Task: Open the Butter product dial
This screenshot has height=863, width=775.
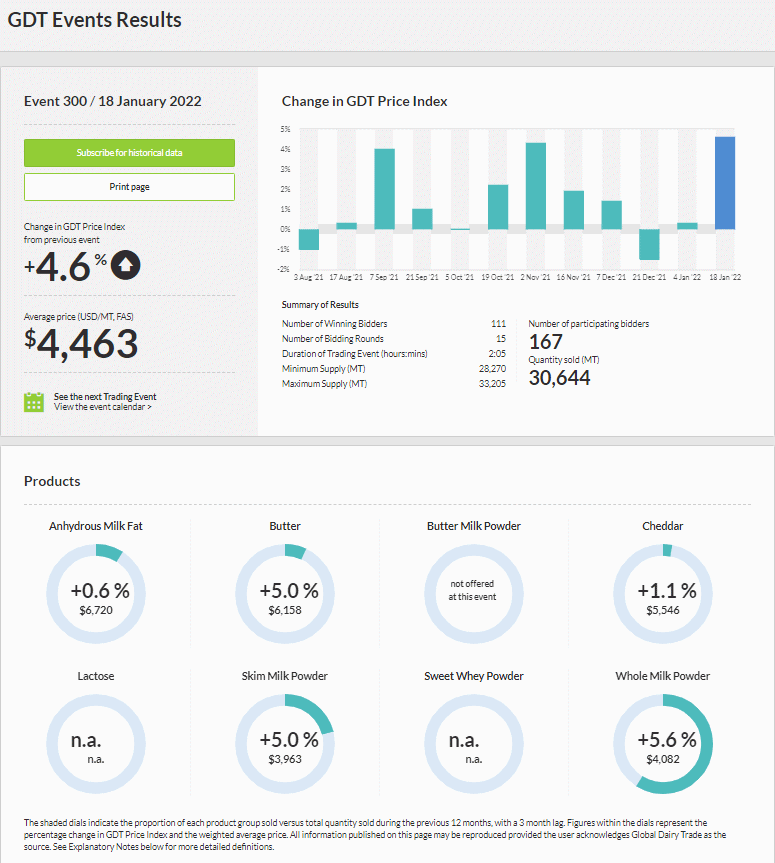Action: [x=285, y=594]
